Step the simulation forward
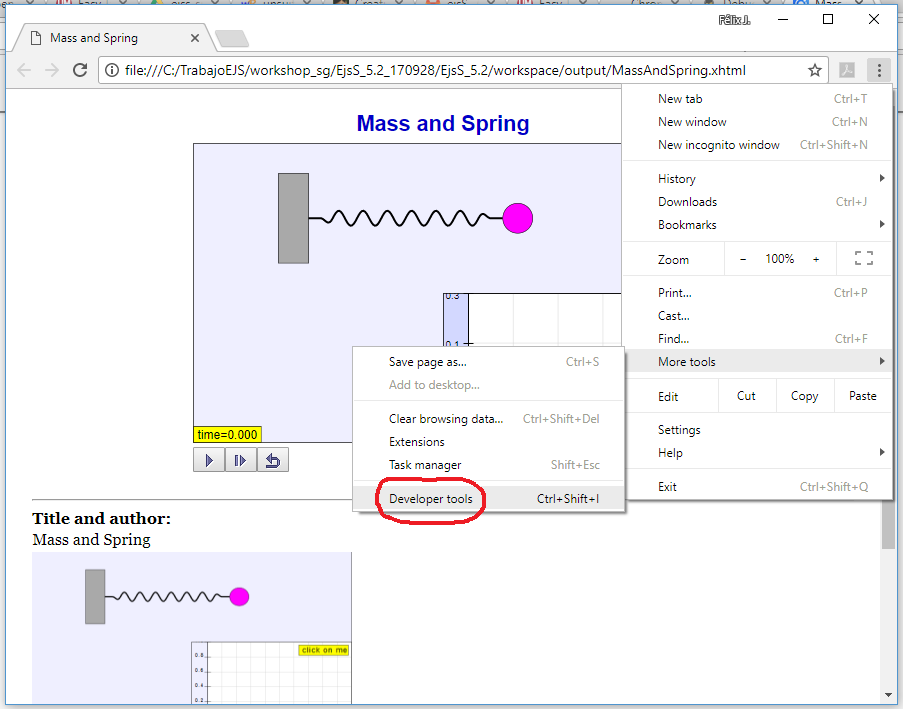The image size is (903, 709). coord(240,460)
